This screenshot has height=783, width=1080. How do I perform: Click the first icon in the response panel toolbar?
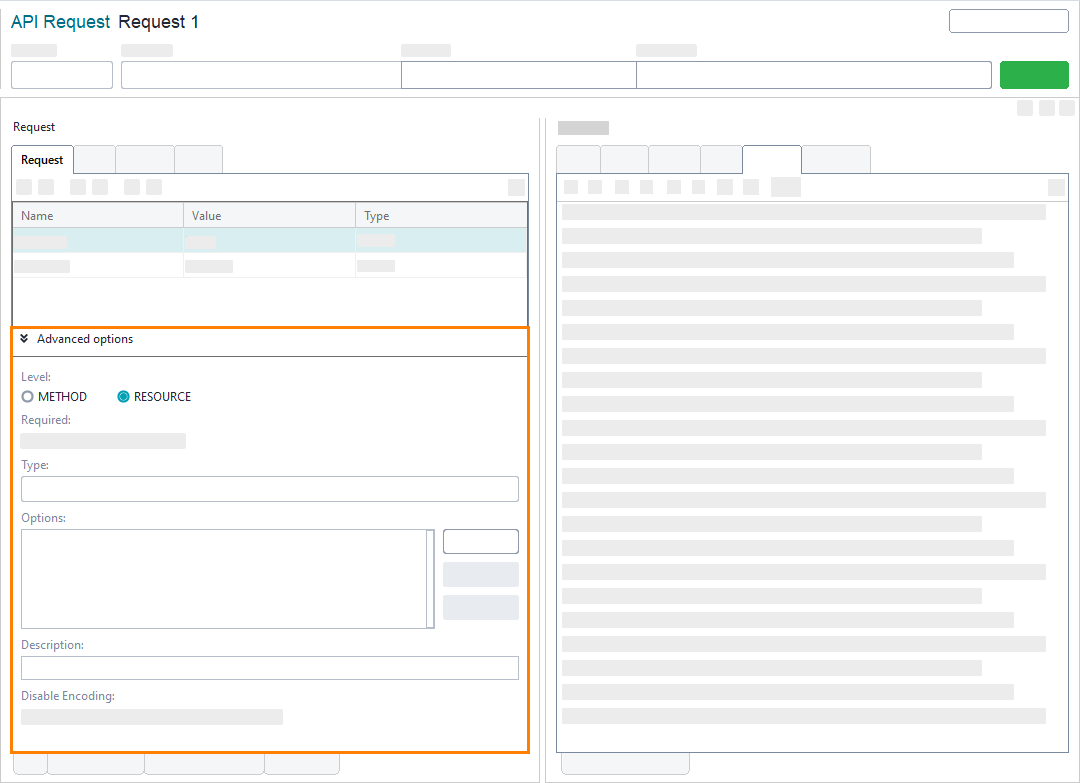tap(570, 186)
